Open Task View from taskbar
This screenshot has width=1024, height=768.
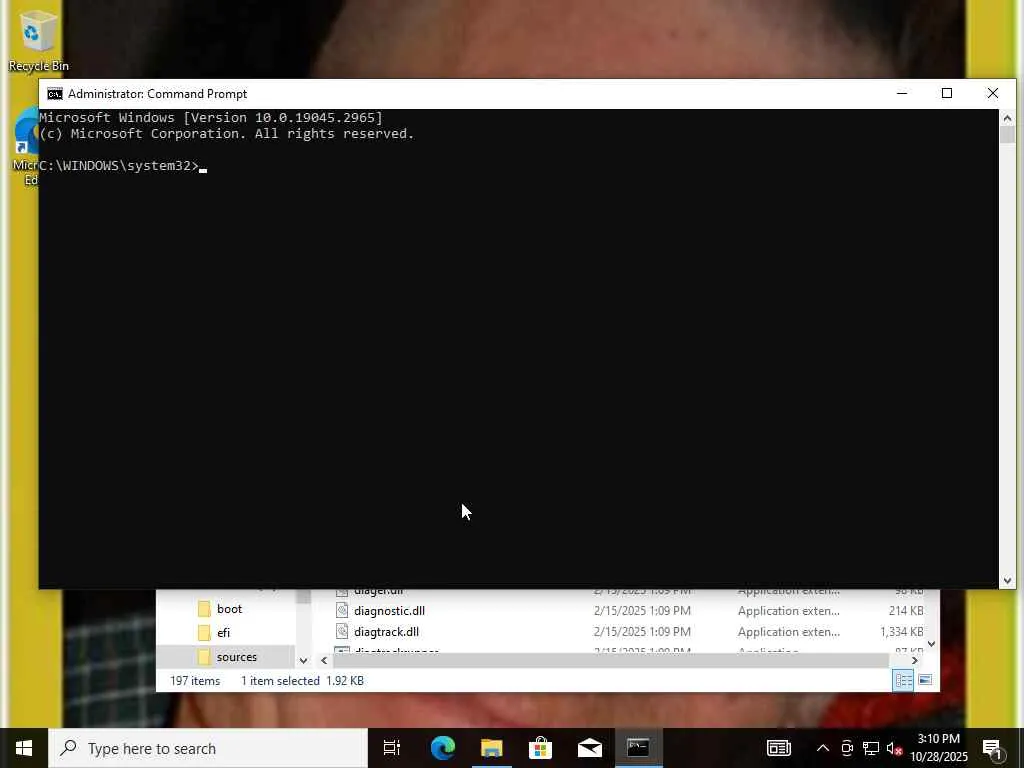pos(392,748)
